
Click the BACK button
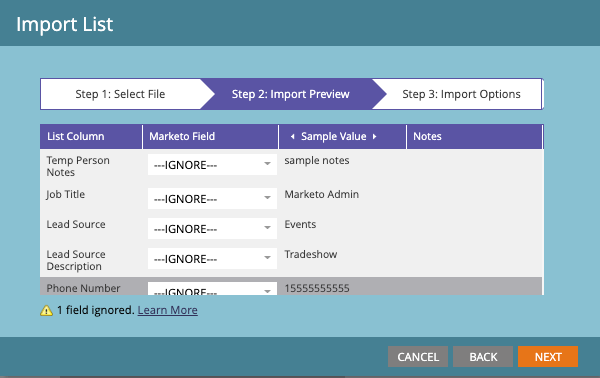point(483,357)
